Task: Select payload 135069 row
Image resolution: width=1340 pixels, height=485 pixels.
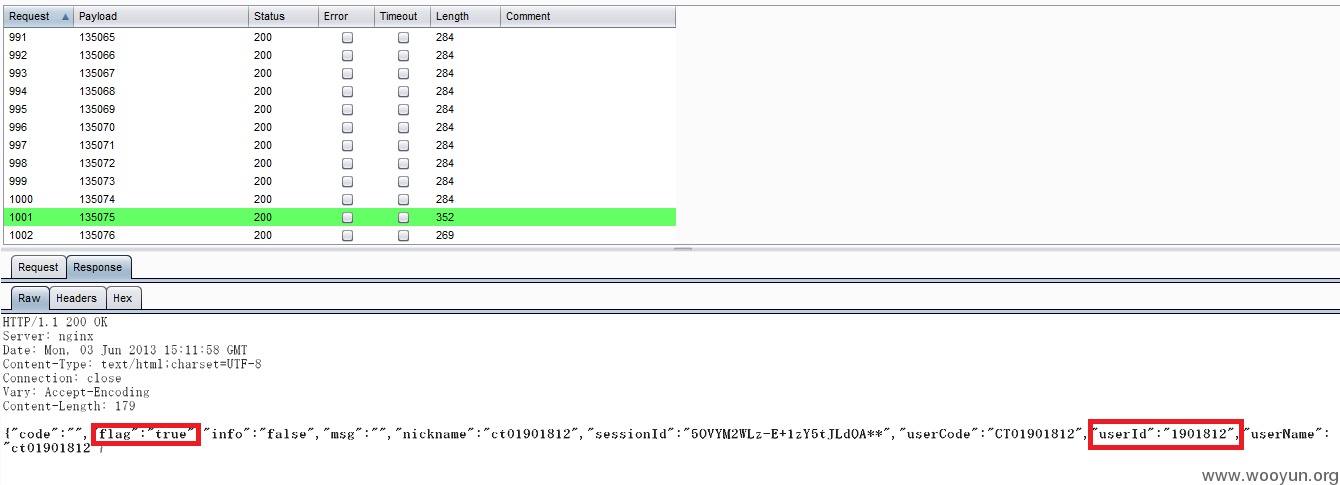Action: tap(339, 109)
